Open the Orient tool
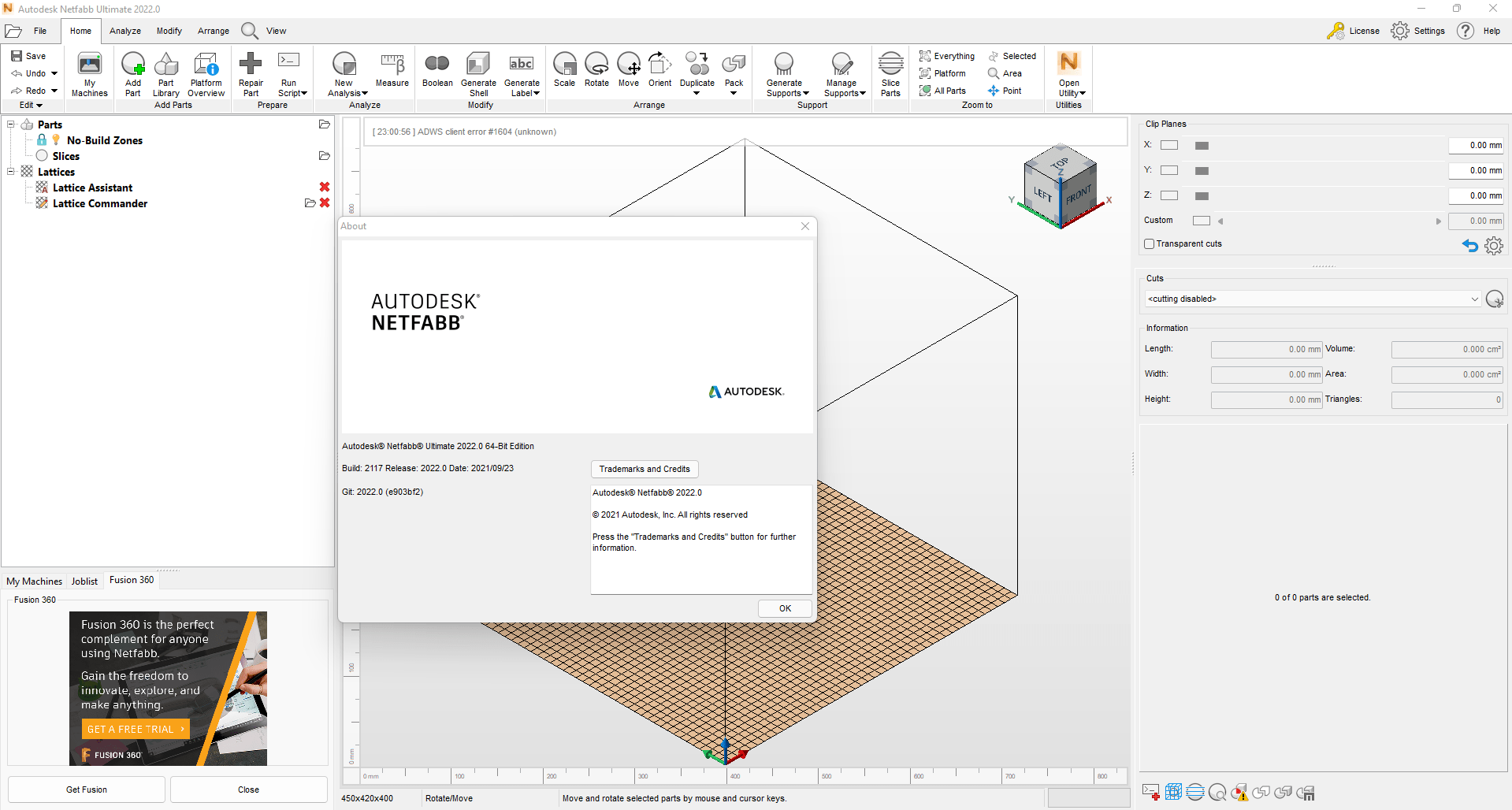This screenshot has width=1512, height=810. click(x=660, y=70)
